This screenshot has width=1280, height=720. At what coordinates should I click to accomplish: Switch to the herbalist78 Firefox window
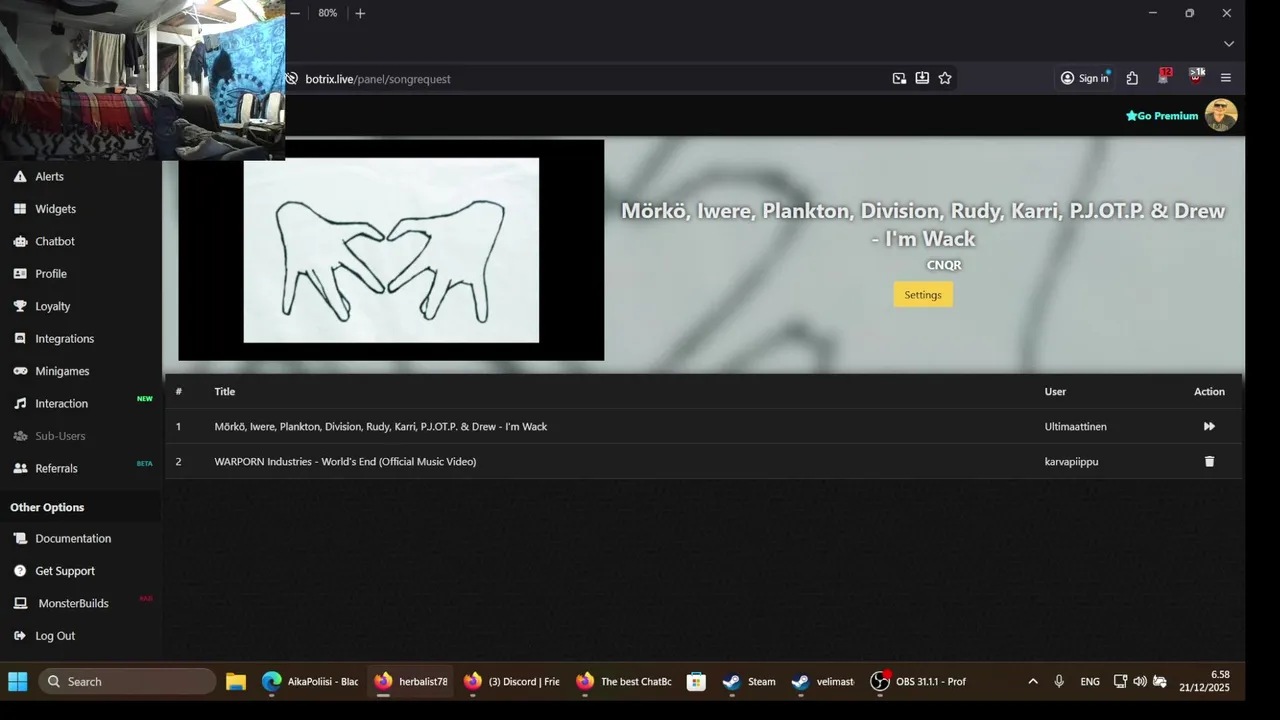(x=411, y=682)
